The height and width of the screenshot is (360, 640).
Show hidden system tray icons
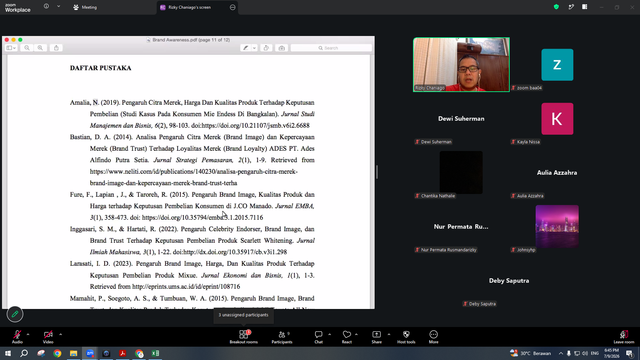[561, 353]
